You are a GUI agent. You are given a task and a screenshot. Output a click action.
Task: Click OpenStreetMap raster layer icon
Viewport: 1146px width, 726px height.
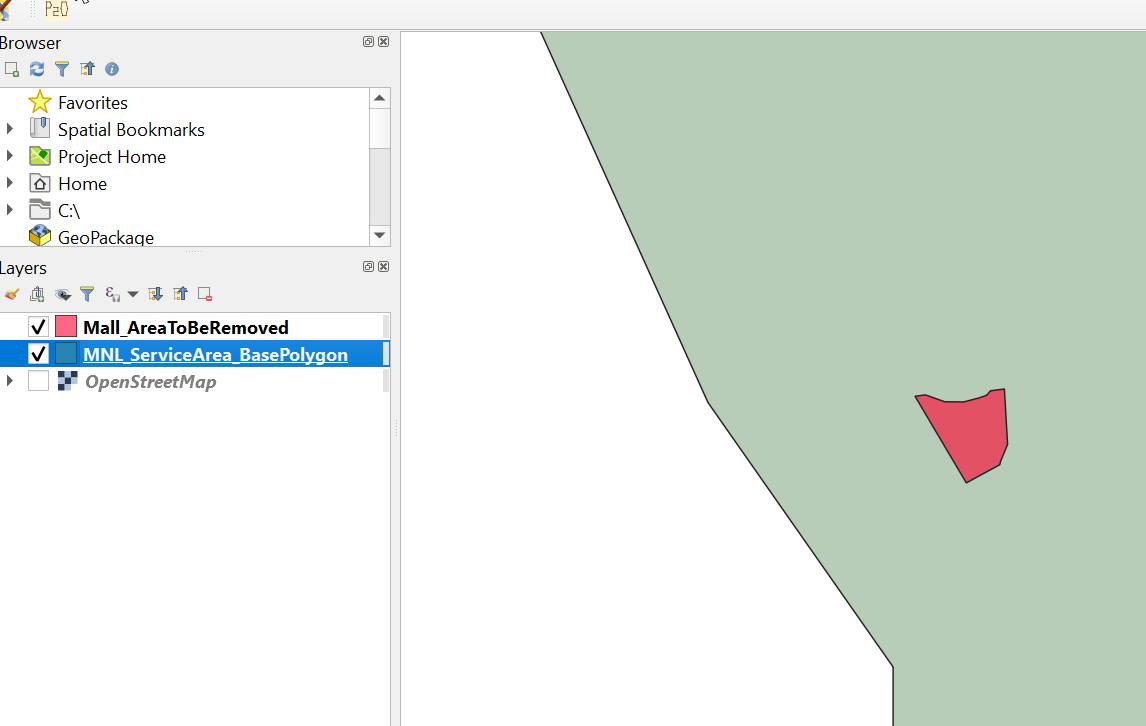point(67,381)
